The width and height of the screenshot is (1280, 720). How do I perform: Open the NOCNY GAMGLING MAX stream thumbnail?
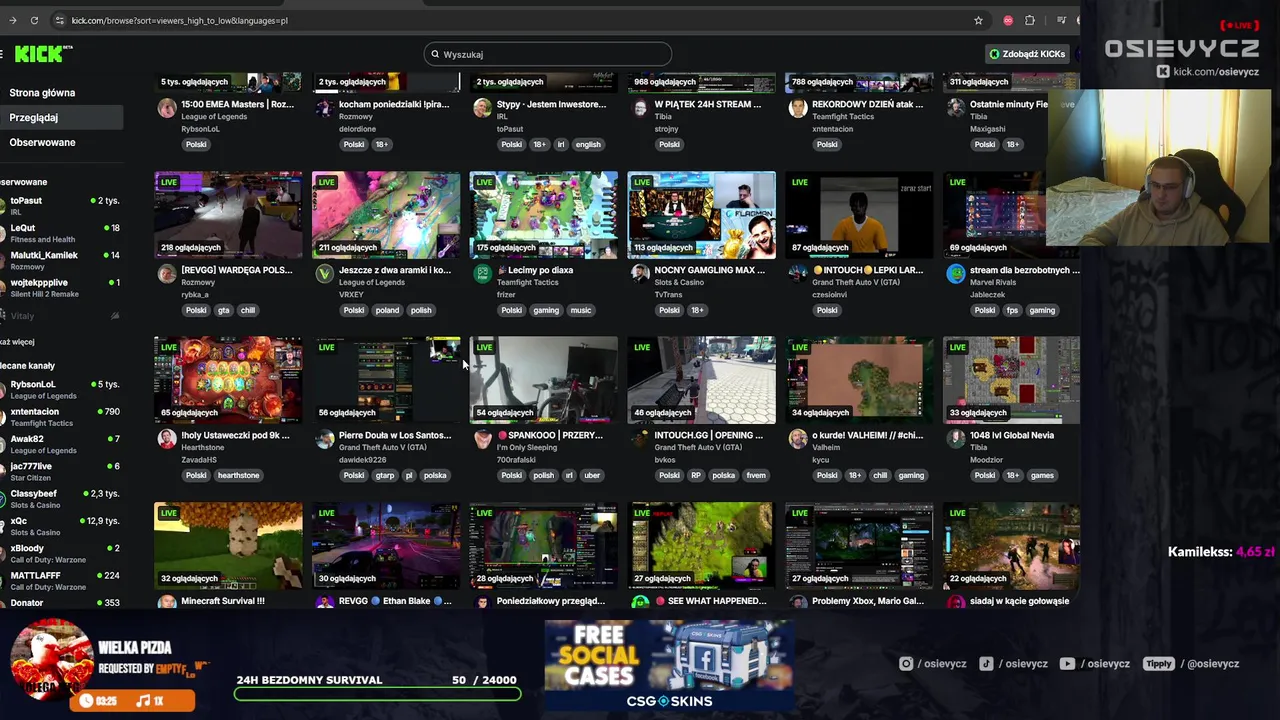coord(701,215)
